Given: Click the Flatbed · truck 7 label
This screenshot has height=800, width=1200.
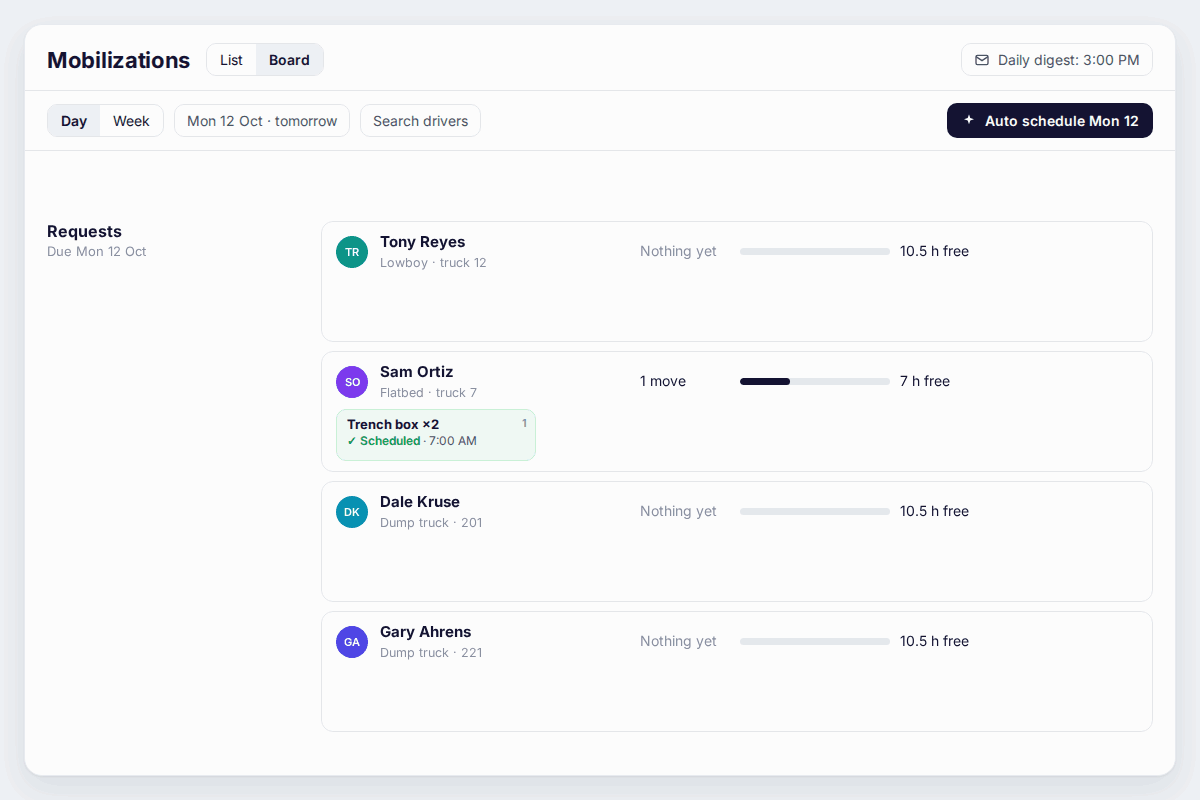Looking at the screenshot, I should (428, 393).
